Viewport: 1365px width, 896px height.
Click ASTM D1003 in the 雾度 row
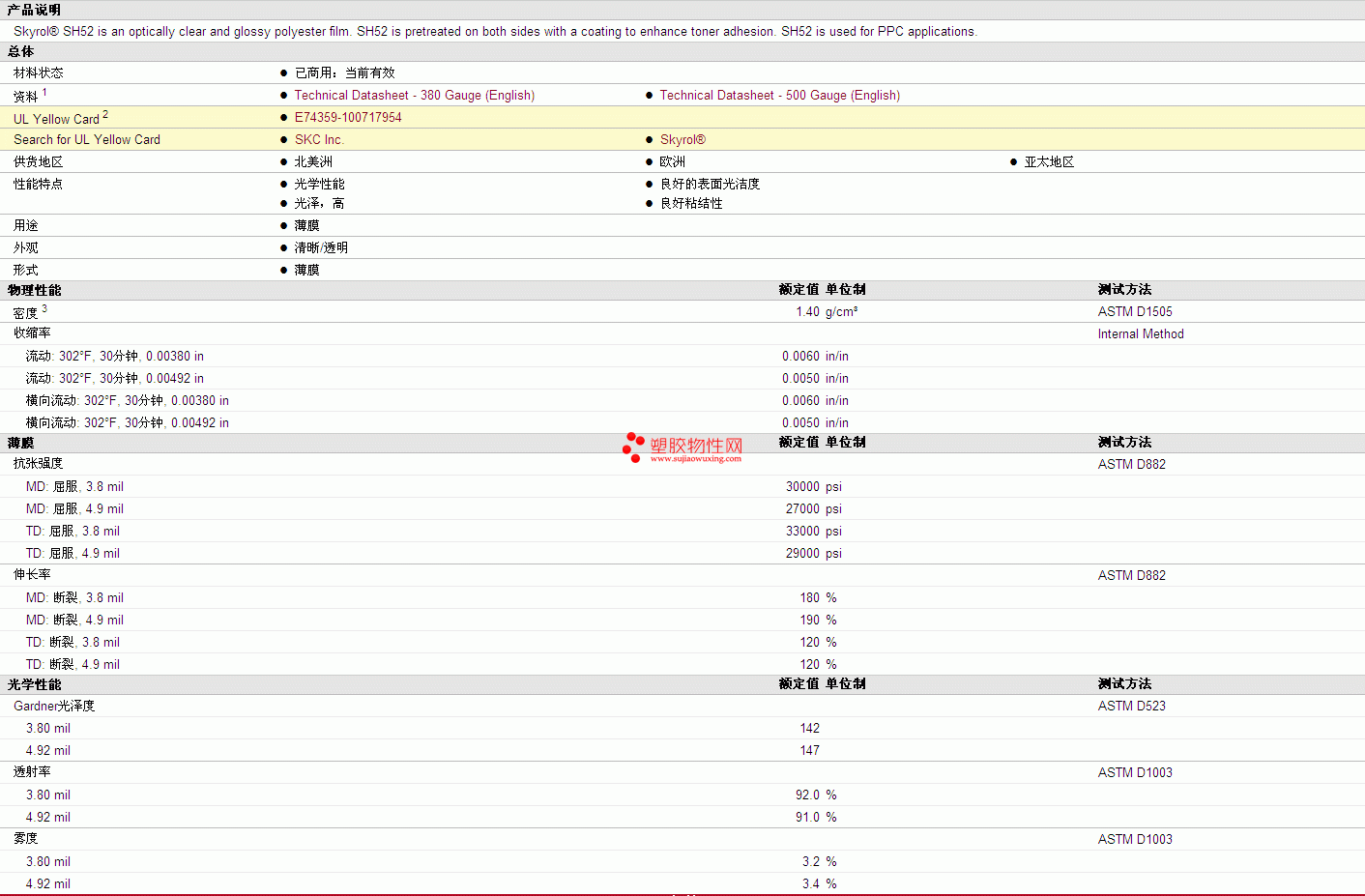click(x=1135, y=839)
